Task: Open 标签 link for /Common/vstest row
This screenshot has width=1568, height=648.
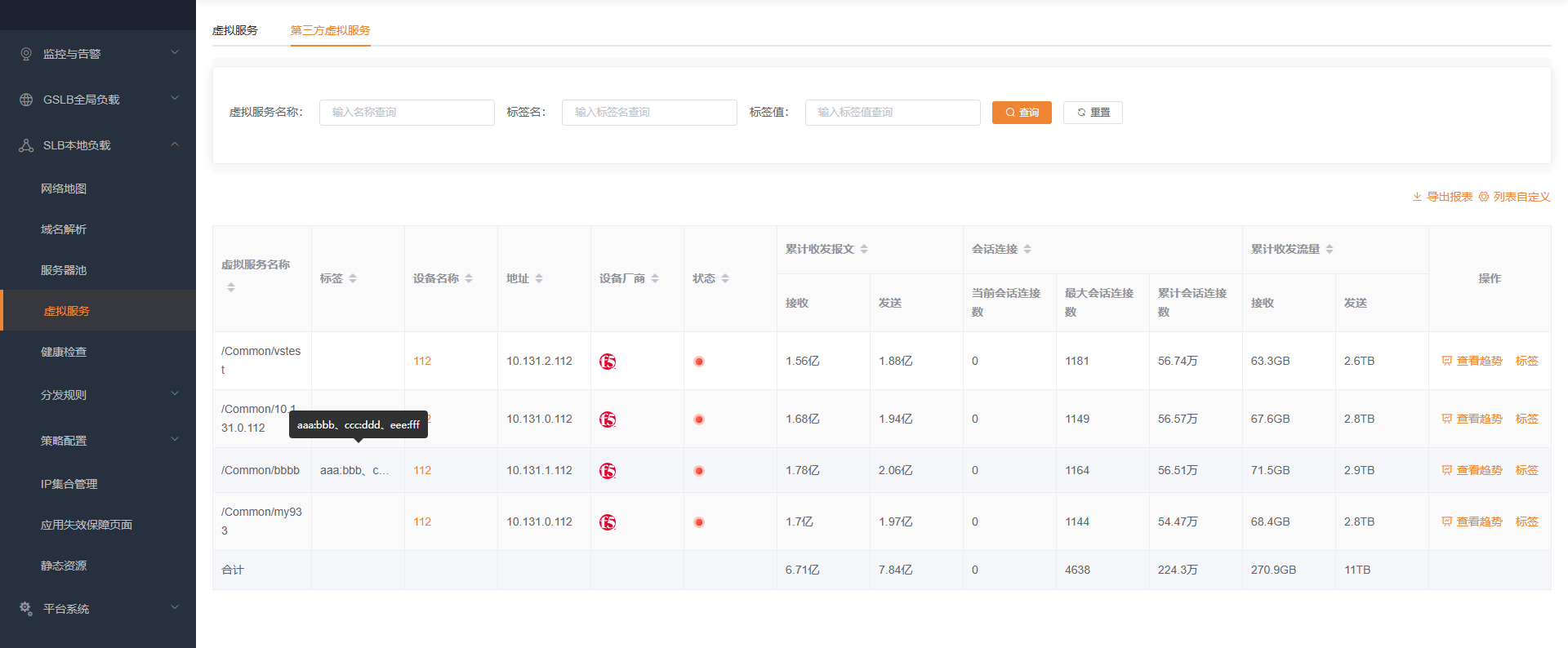Action: click(1526, 361)
